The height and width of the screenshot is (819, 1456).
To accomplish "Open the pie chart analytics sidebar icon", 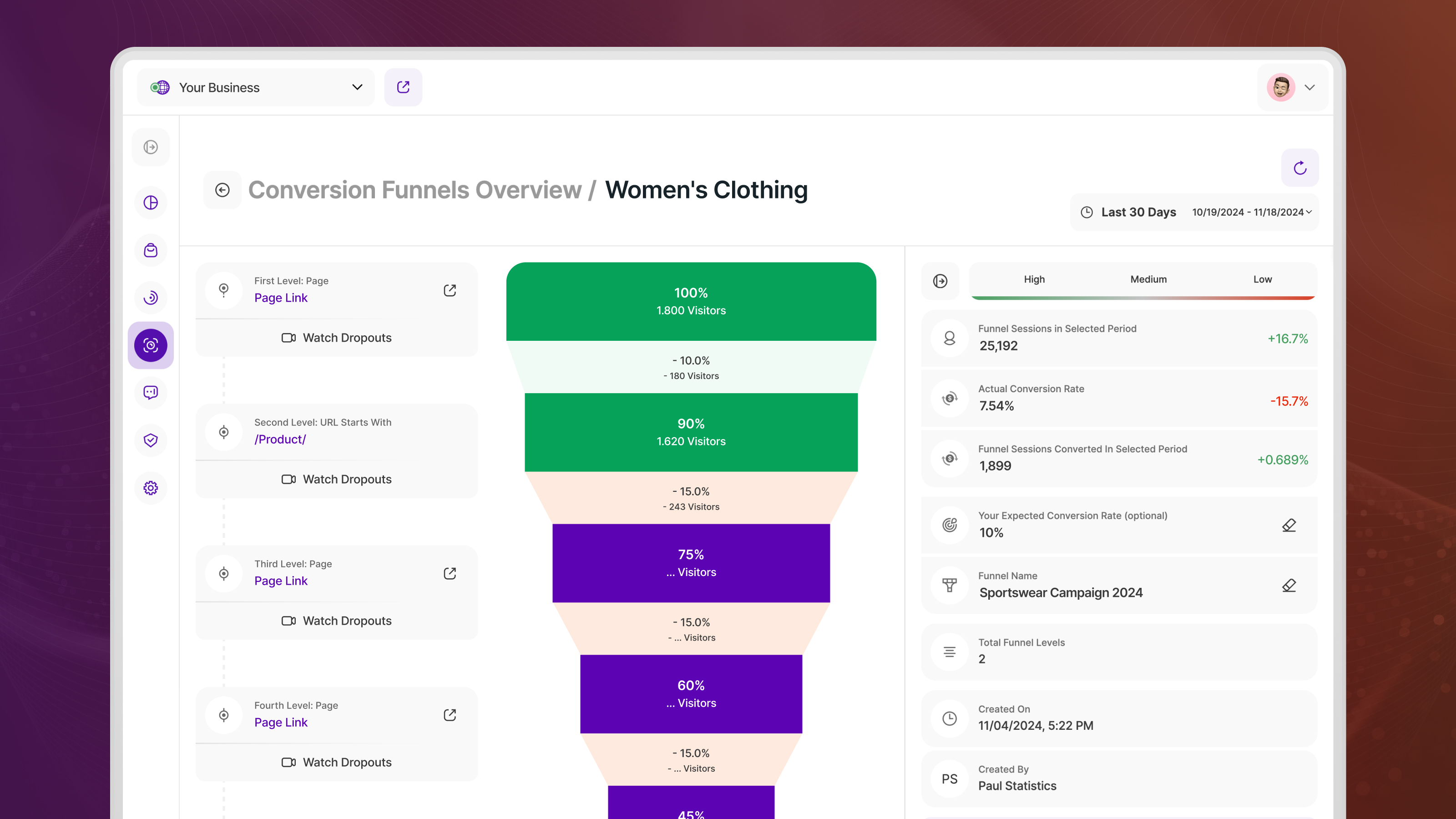I will [x=150, y=202].
